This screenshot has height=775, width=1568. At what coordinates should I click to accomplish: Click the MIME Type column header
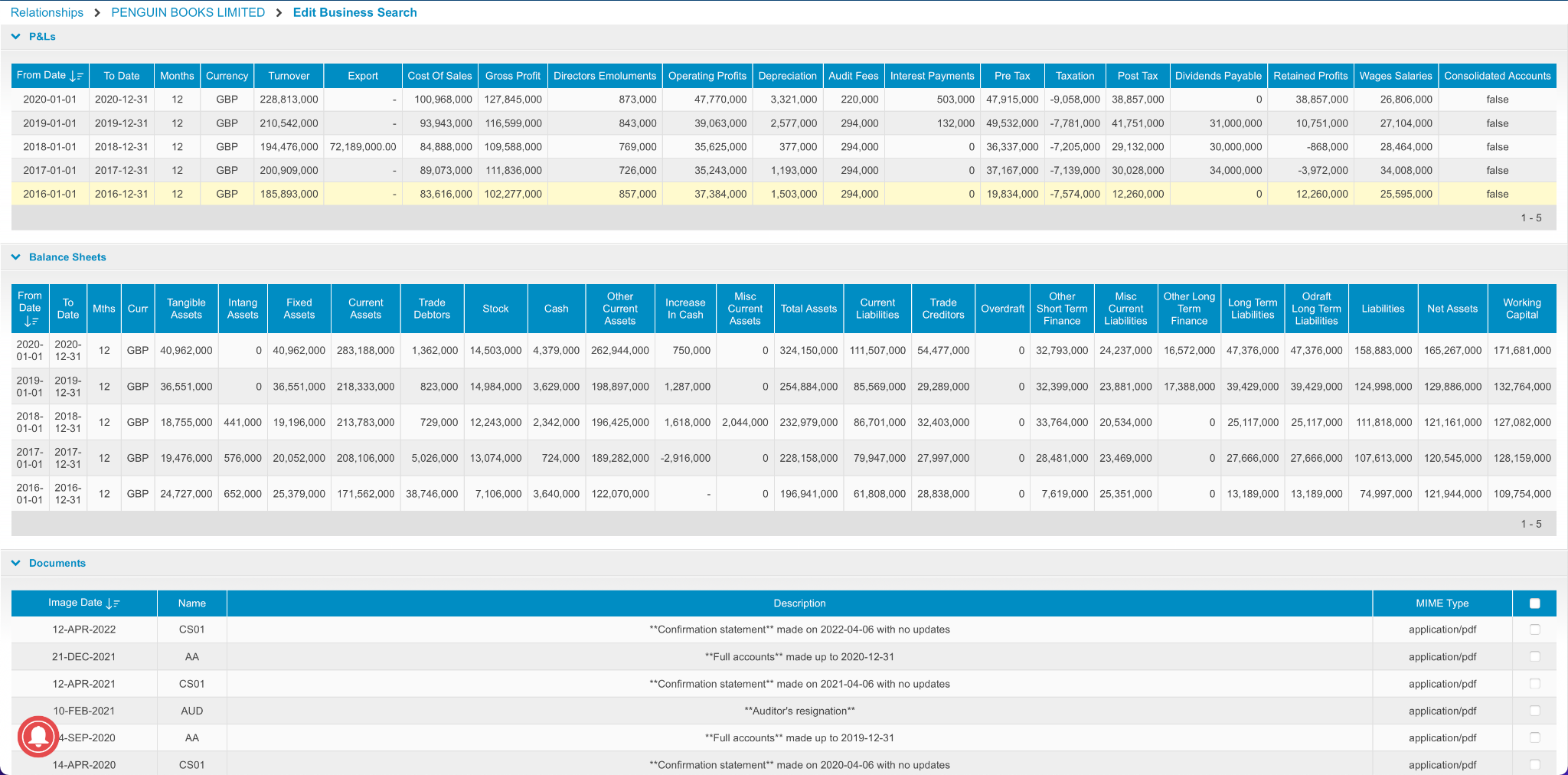pyautogui.click(x=1442, y=603)
